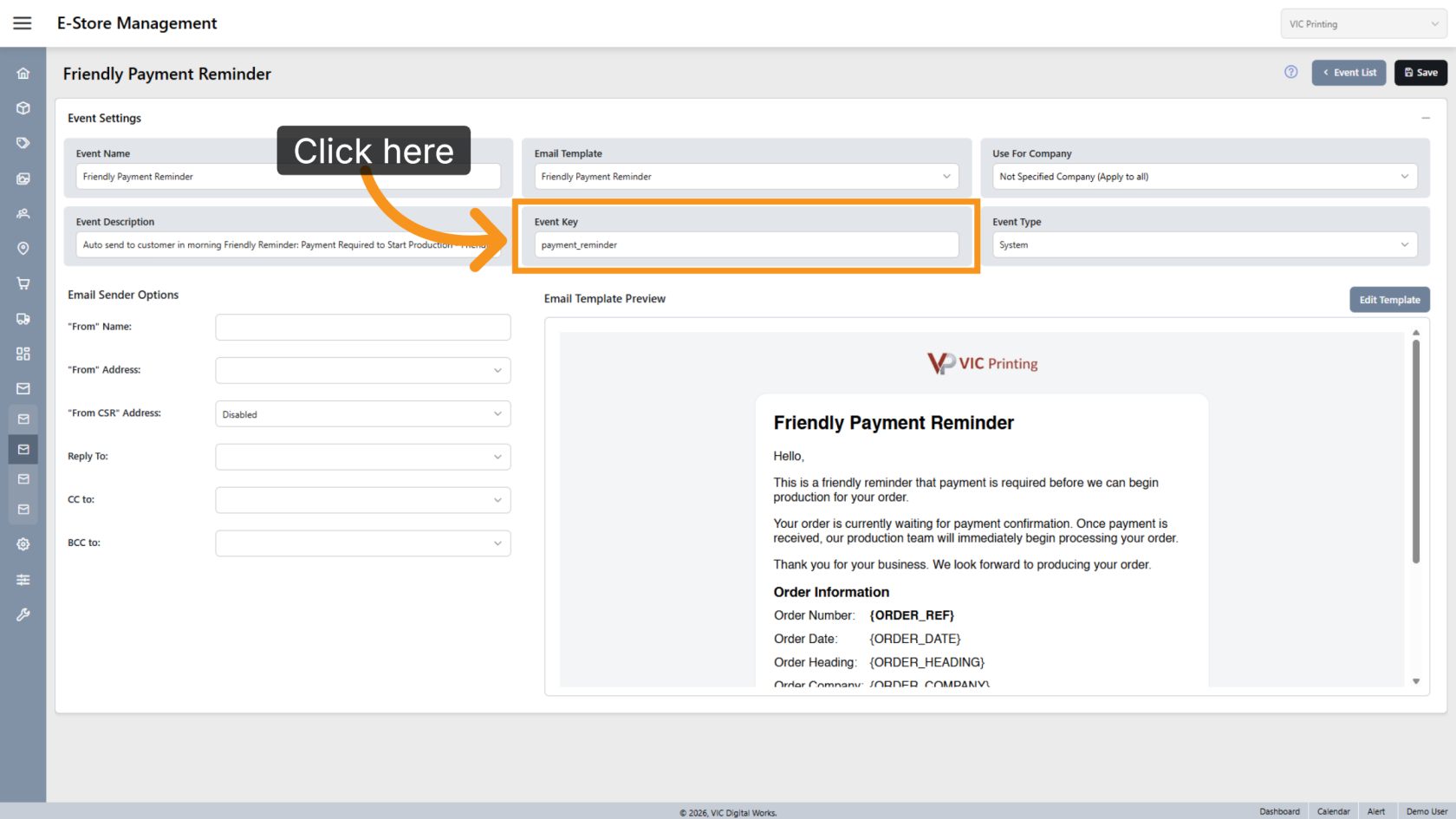This screenshot has width=1456, height=819.
Task: Open Alert in the footer bar
Action: (x=1376, y=811)
